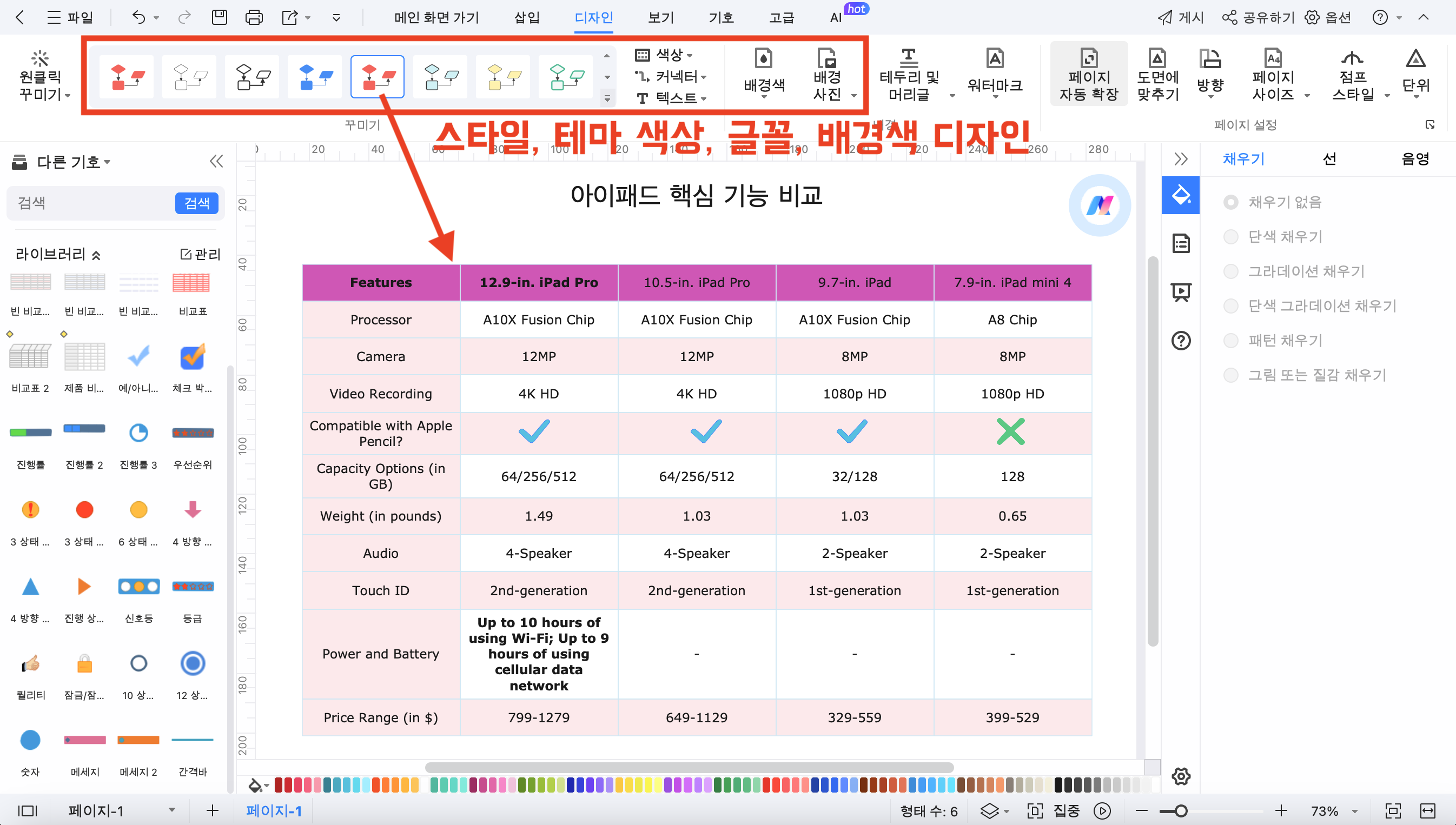This screenshot has height=825, width=1456.
Task: Switch to 보기 view tab
Action: [x=660, y=17]
